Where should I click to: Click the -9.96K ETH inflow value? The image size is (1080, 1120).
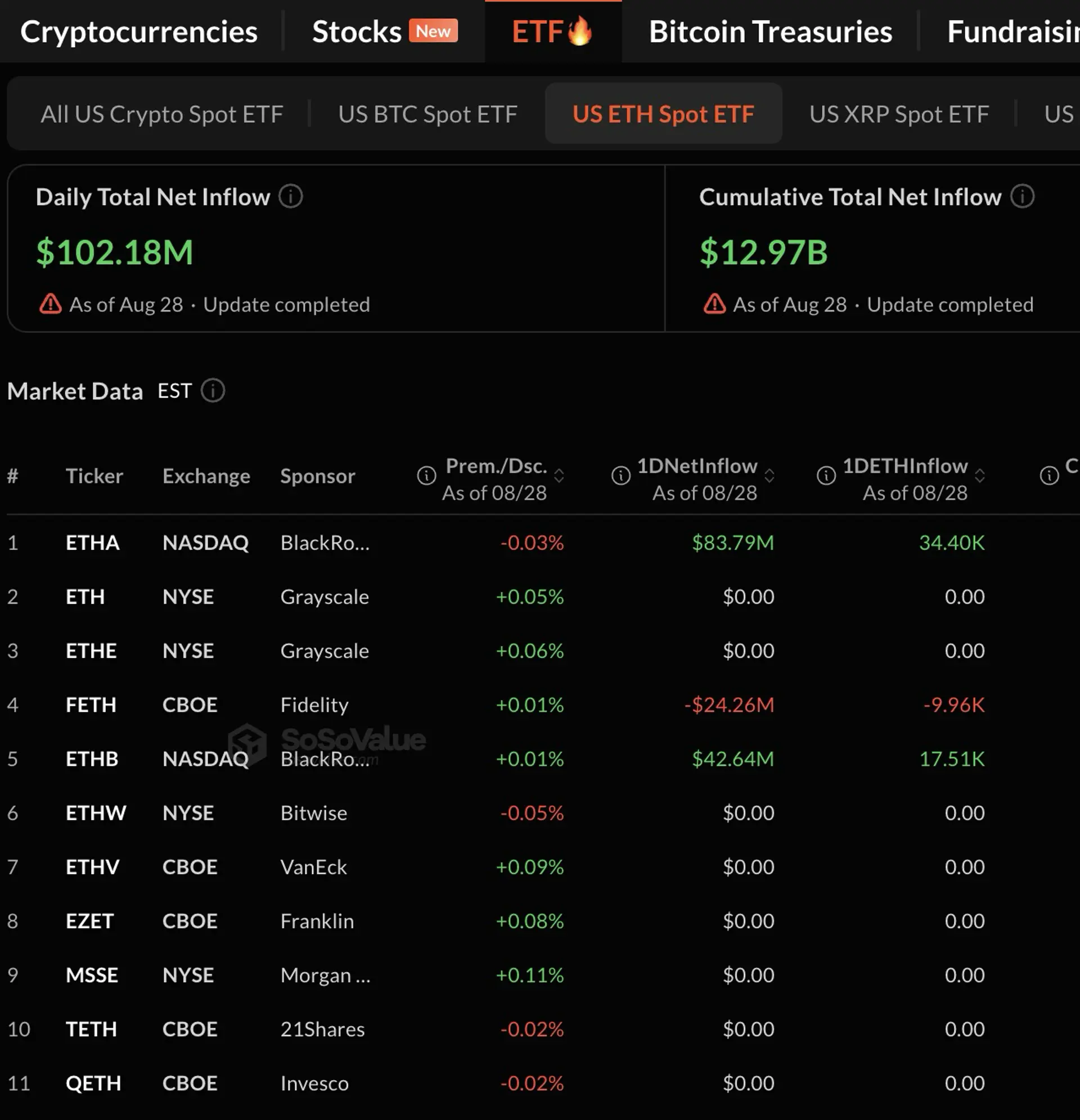point(954,704)
